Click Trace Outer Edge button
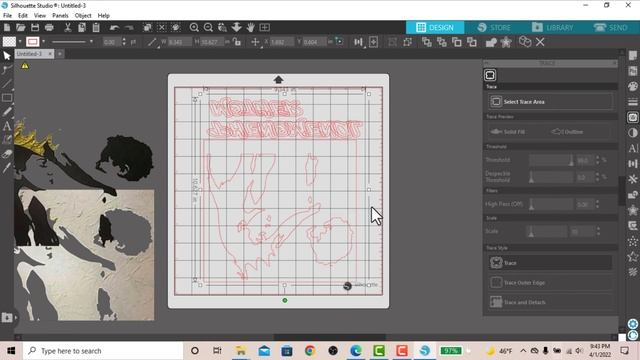Image resolution: width=640 pixels, height=360 pixels. pyautogui.click(x=550, y=282)
